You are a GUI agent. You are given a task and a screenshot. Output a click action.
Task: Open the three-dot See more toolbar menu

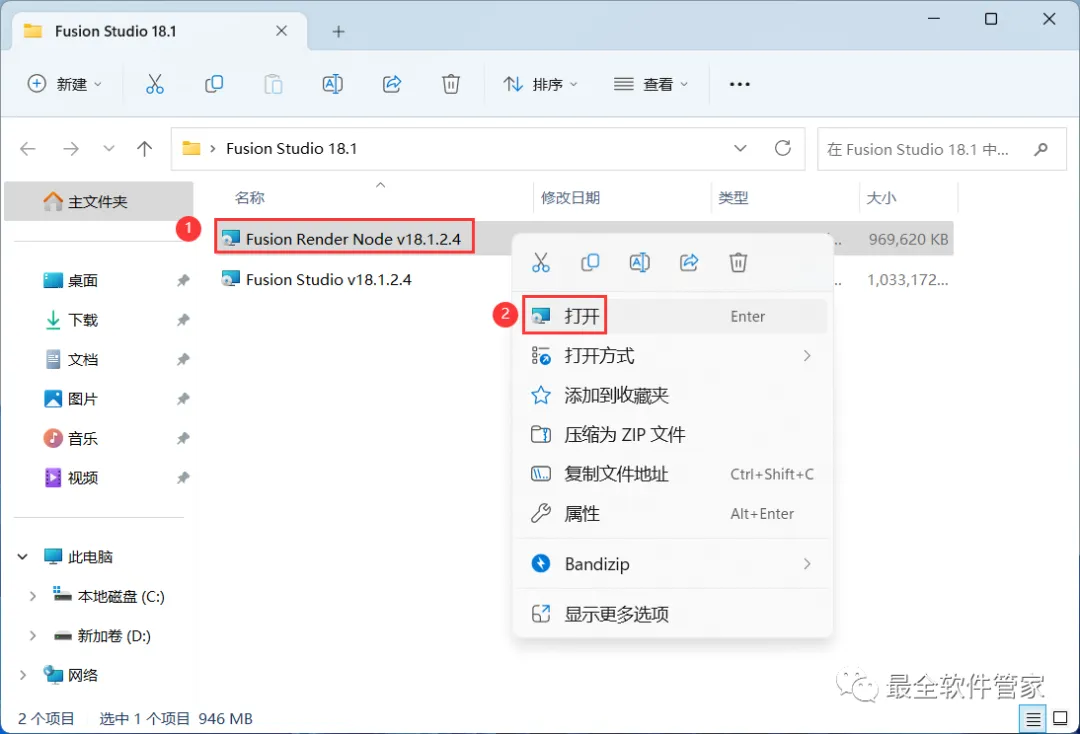(x=740, y=84)
